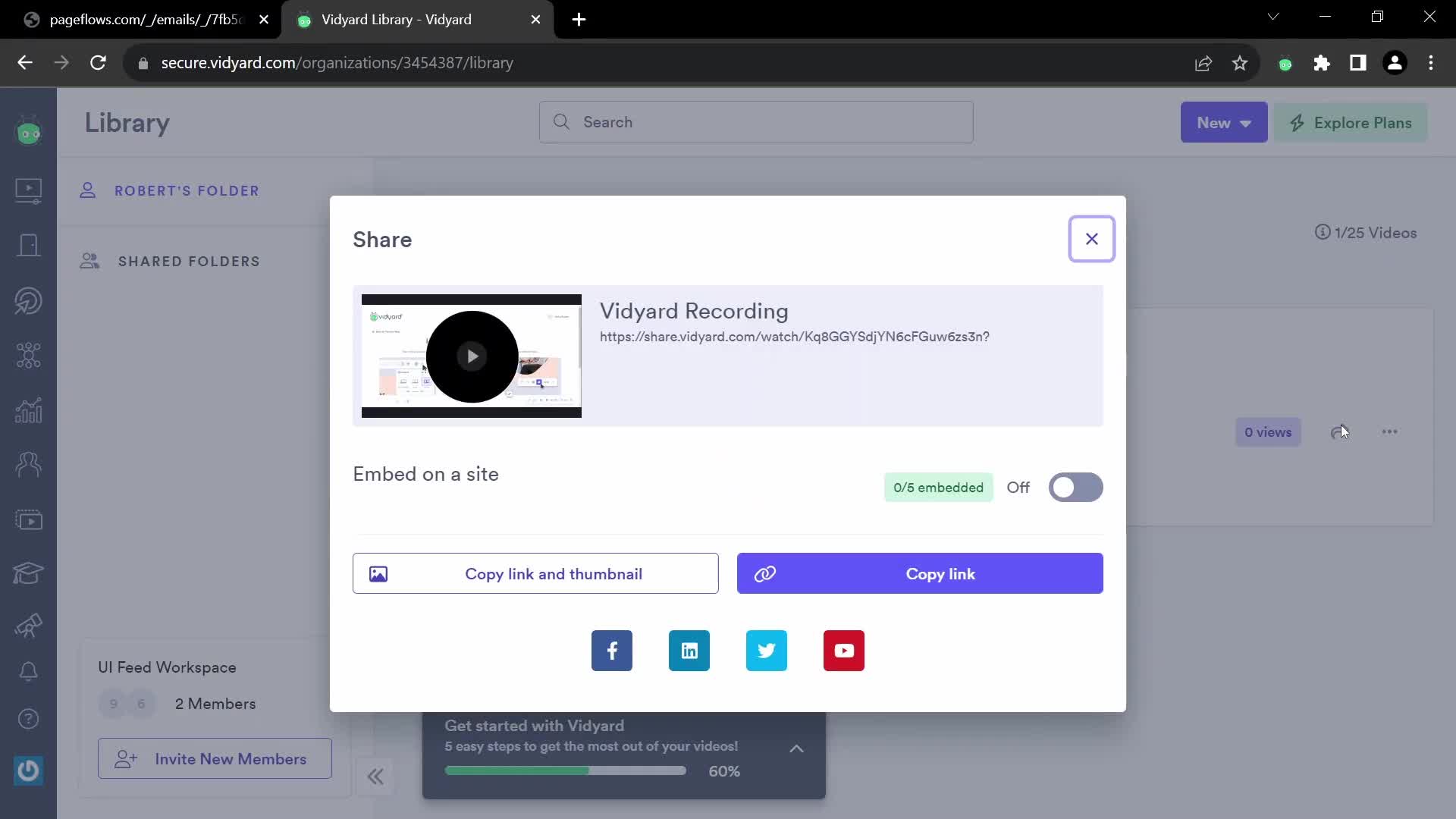Click the 0/5 embedded badge

point(938,488)
